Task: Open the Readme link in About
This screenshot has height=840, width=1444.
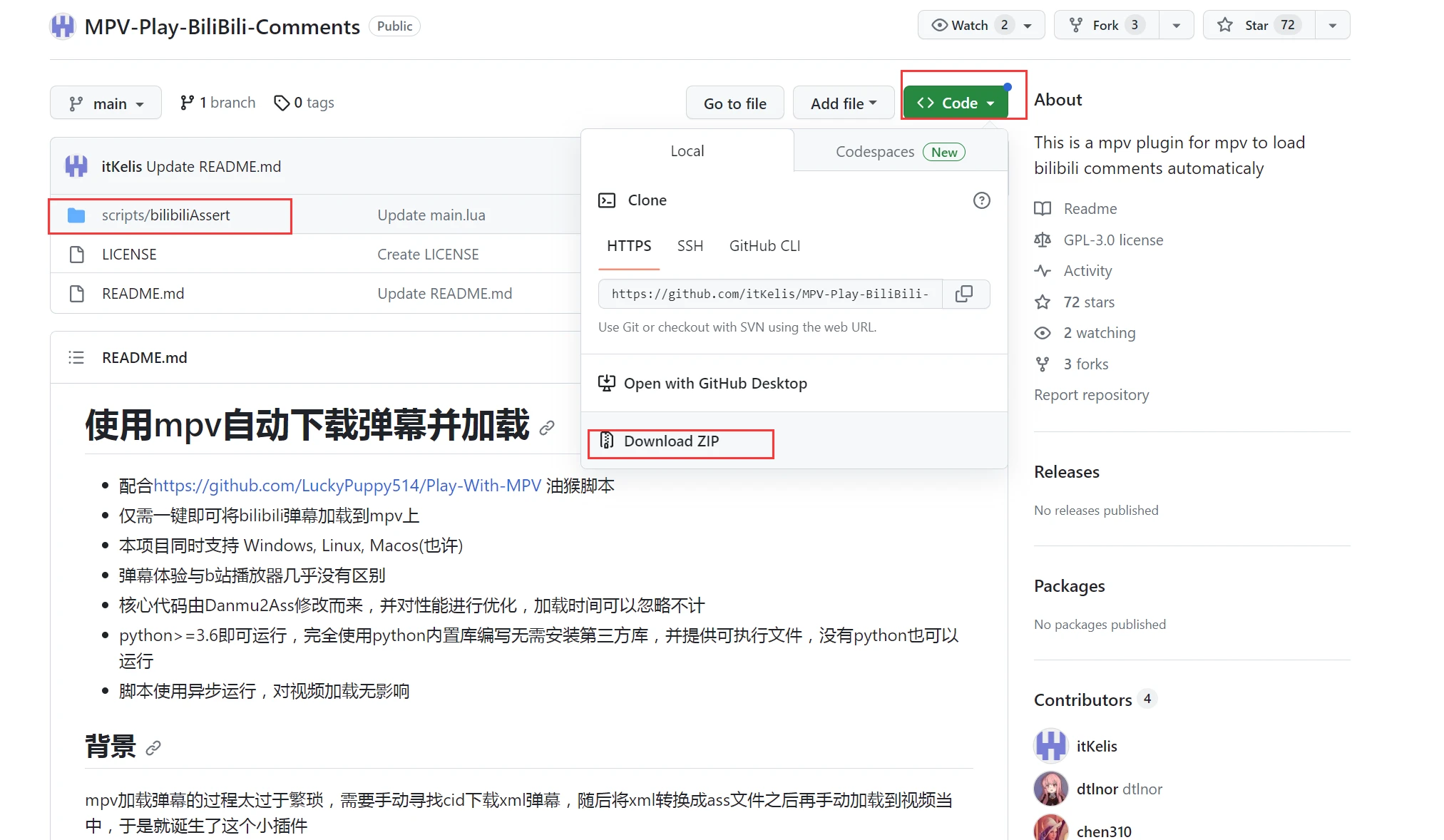Action: [x=1090, y=209]
